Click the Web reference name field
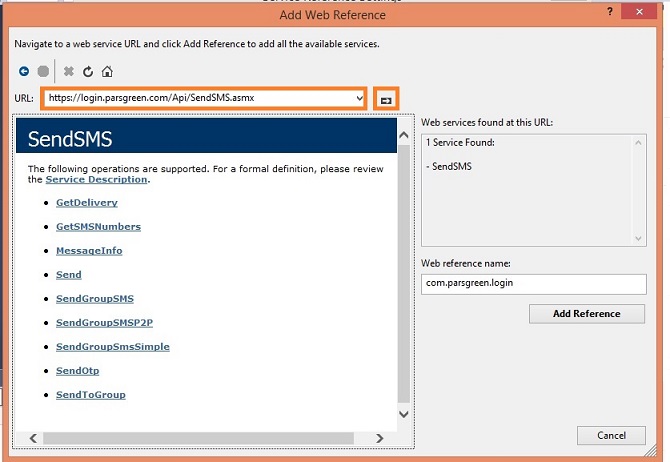 (534, 284)
